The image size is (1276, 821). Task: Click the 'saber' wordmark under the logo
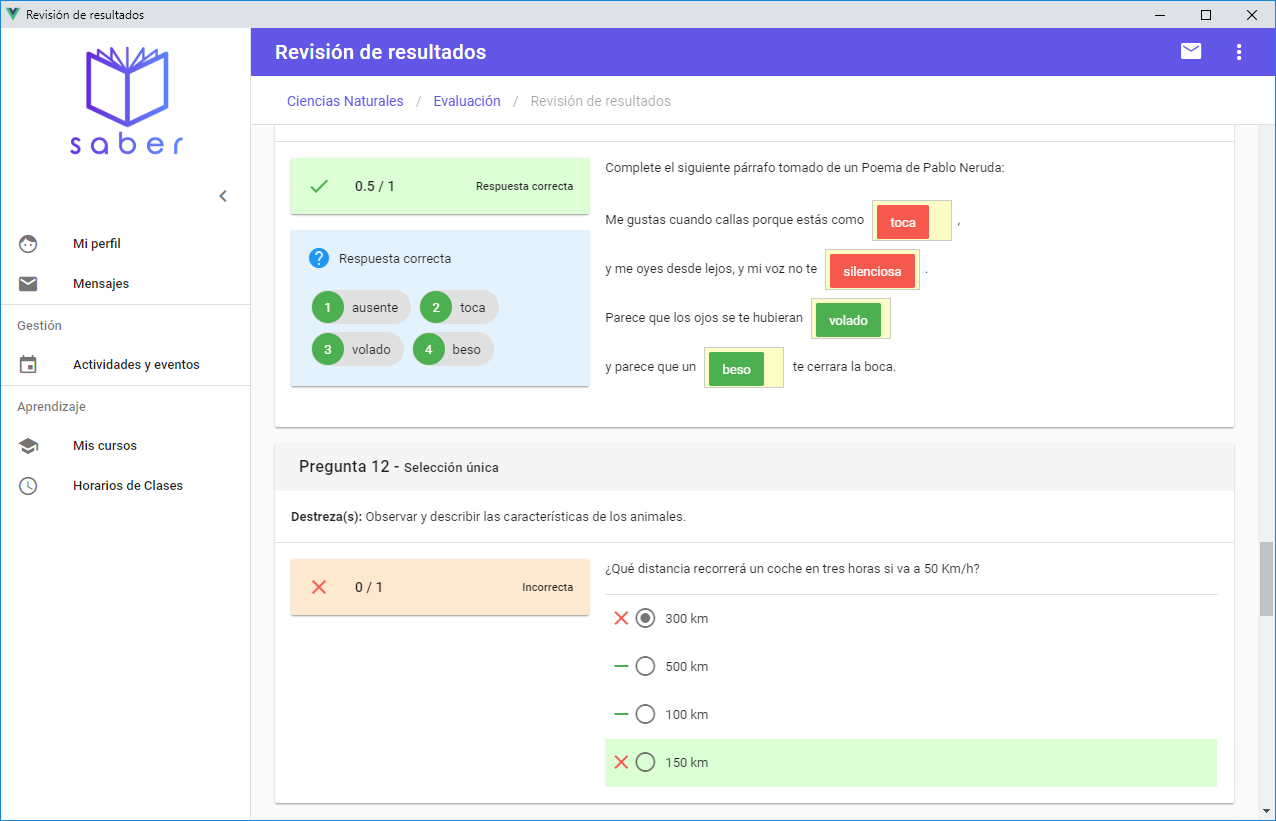126,145
